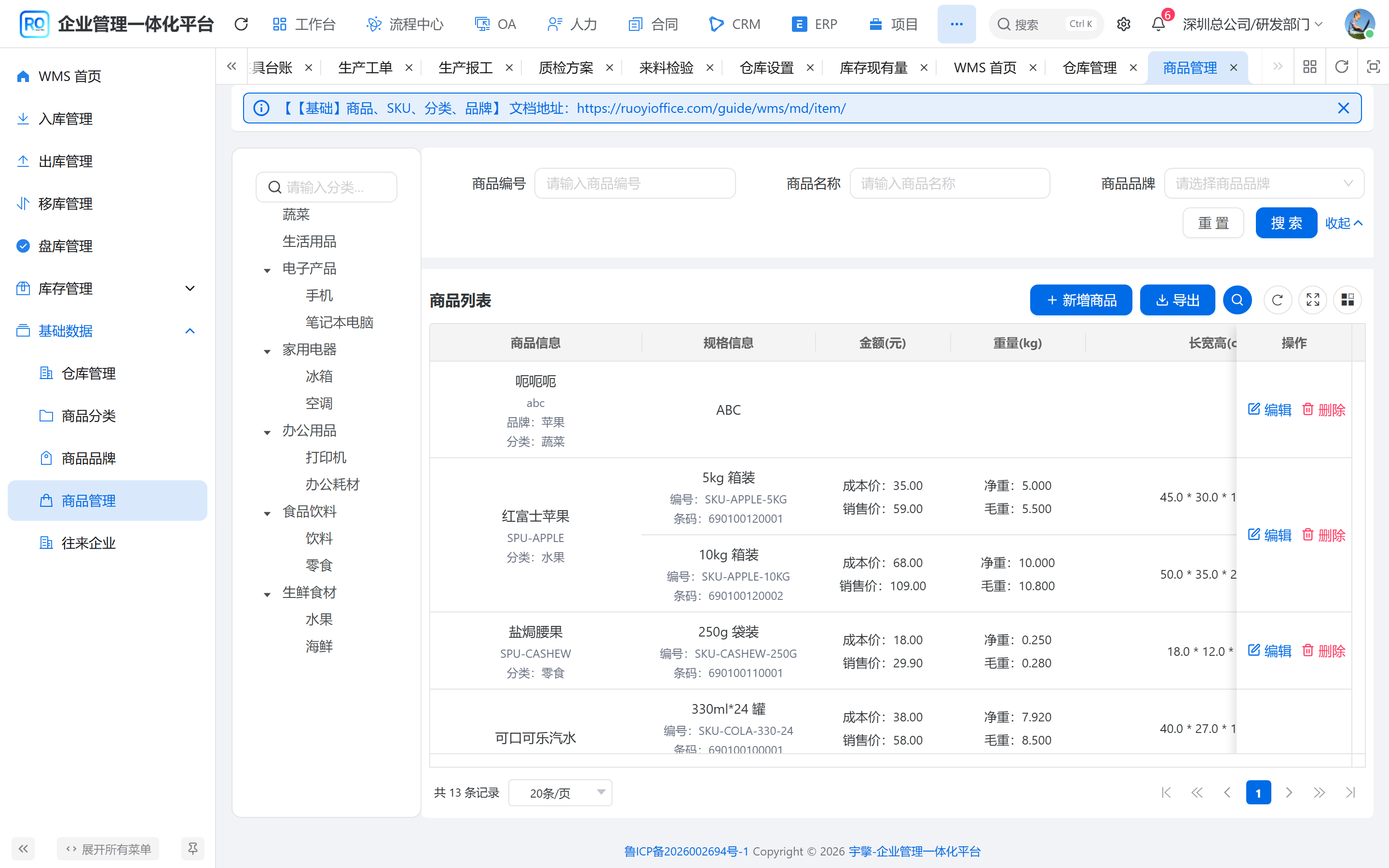Click table fullscreen expand icon

(x=1313, y=299)
